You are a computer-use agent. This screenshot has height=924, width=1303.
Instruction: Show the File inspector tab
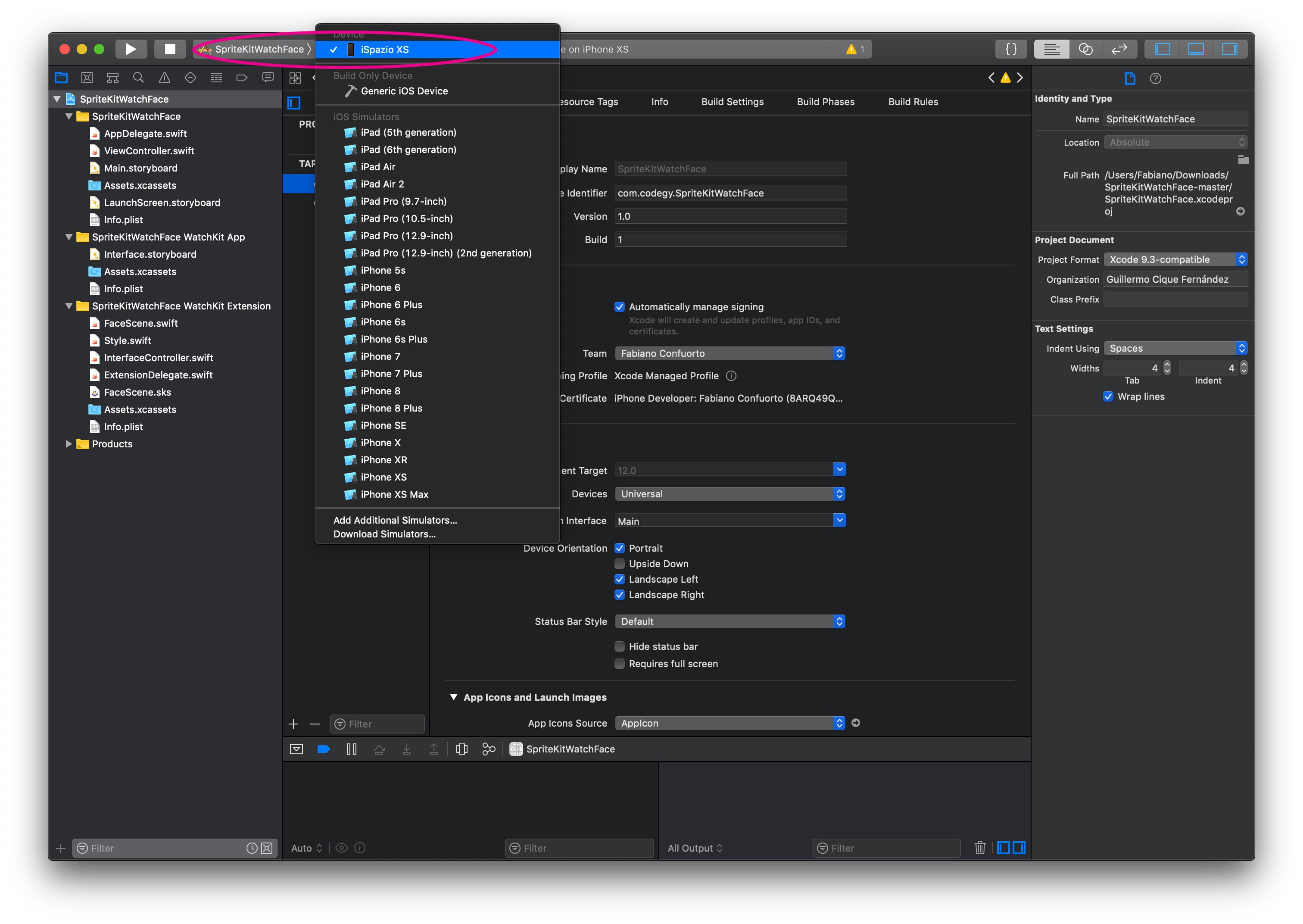pyautogui.click(x=1129, y=78)
